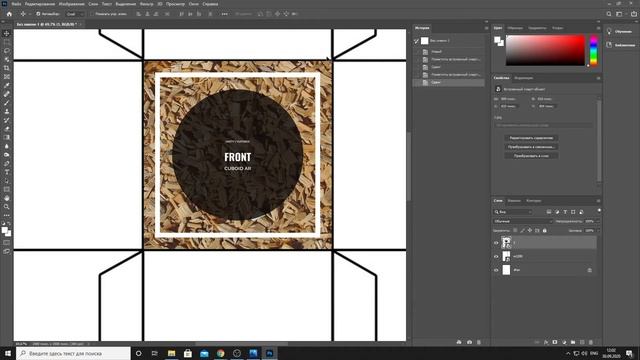Toggle layer filtering switch on
This screenshot has height=360, width=640.
pos(599,211)
